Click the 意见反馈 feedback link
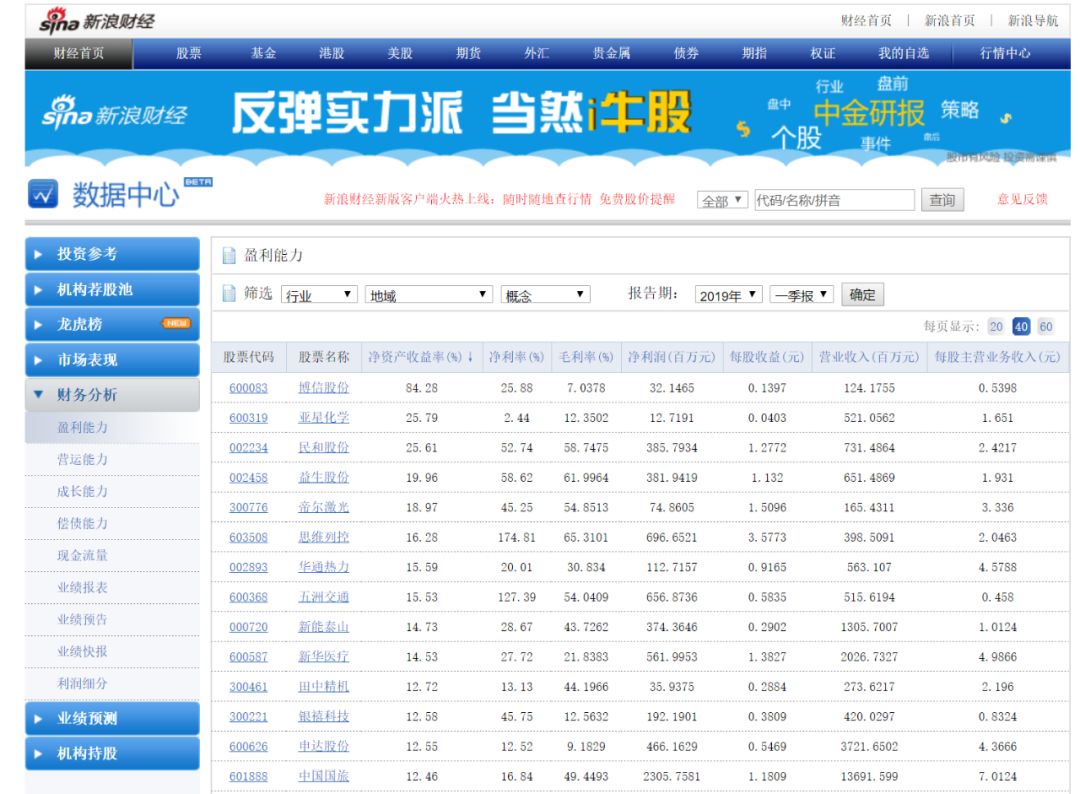This screenshot has height=794, width=1080. point(1022,200)
